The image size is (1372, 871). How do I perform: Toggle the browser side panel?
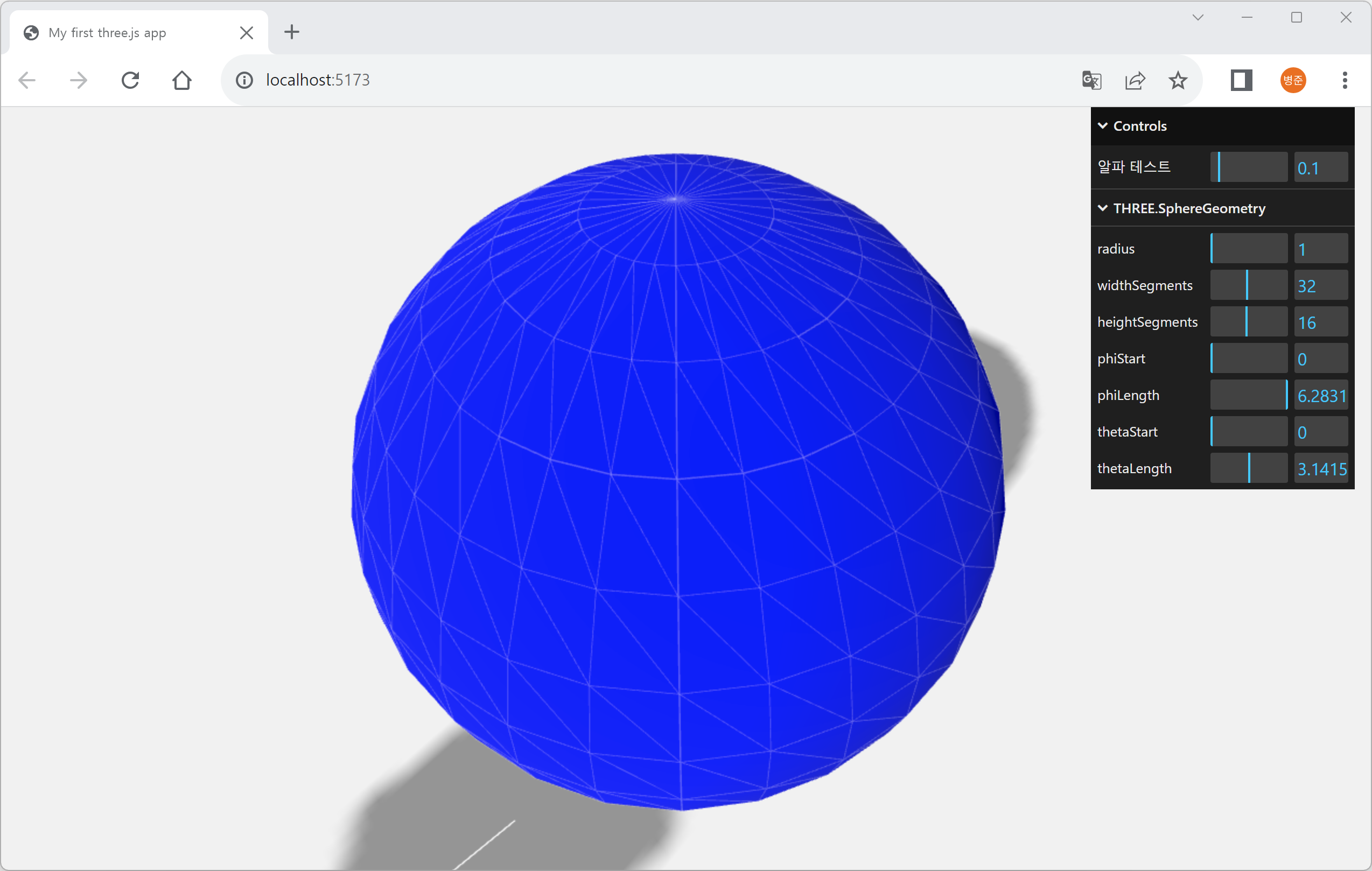[x=1241, y=80]
